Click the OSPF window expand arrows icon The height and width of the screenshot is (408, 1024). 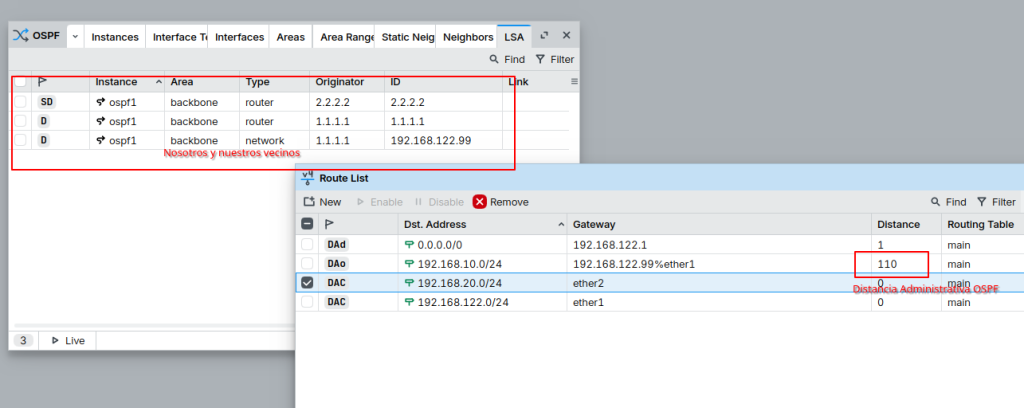coord(545,35)
